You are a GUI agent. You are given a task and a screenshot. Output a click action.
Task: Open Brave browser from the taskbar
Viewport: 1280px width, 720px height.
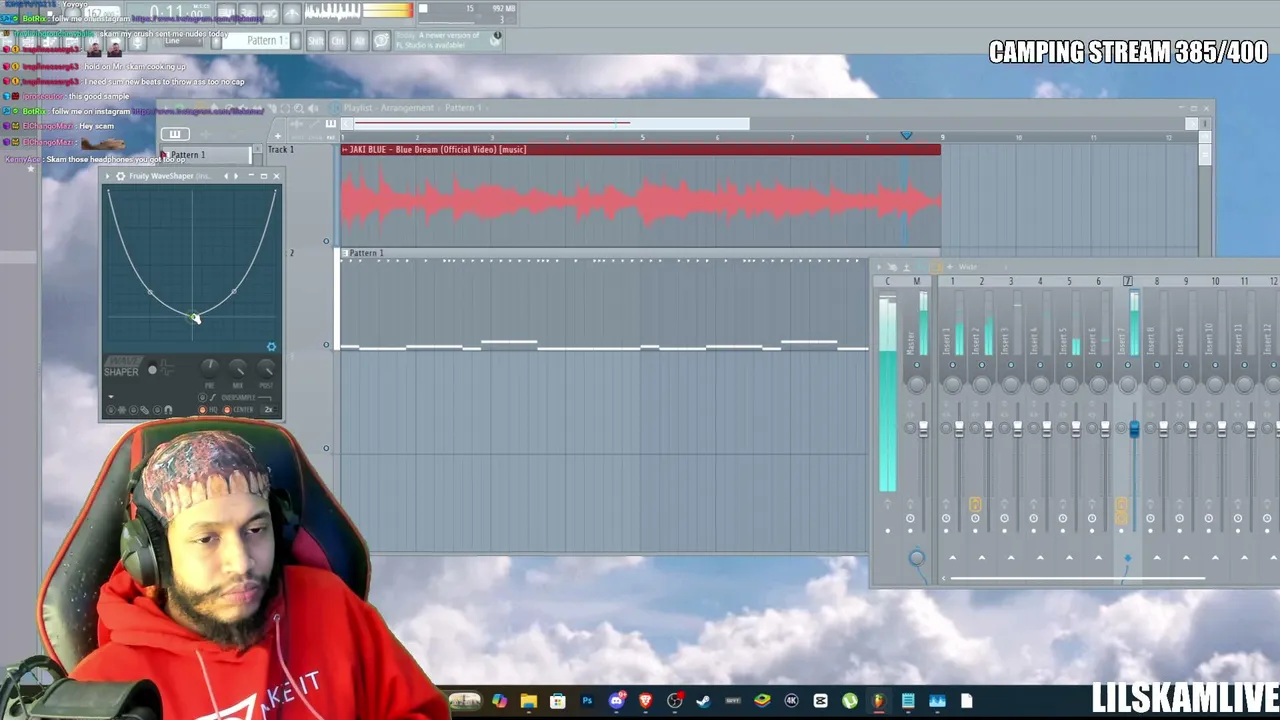click(x=645, y=701)
